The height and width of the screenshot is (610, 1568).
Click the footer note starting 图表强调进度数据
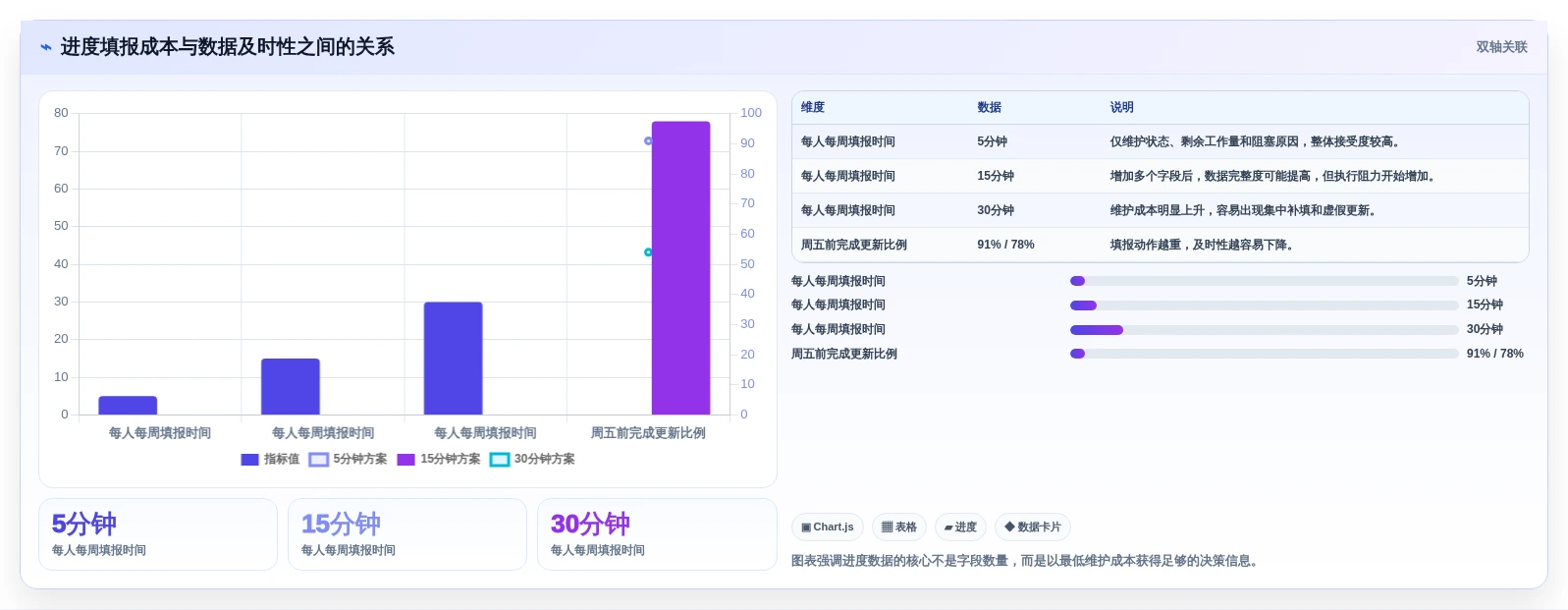[1027, 561]
